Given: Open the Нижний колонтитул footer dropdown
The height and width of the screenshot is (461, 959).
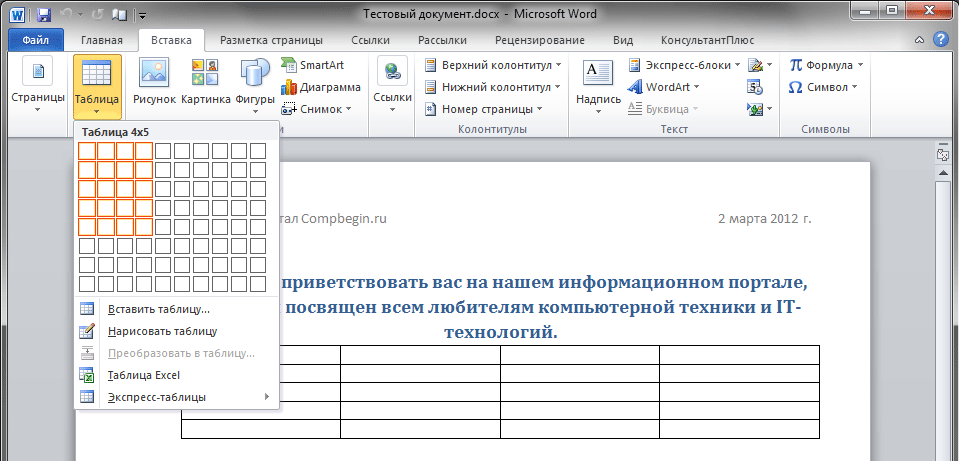Looking at the screenshot, I should [493, 87].
